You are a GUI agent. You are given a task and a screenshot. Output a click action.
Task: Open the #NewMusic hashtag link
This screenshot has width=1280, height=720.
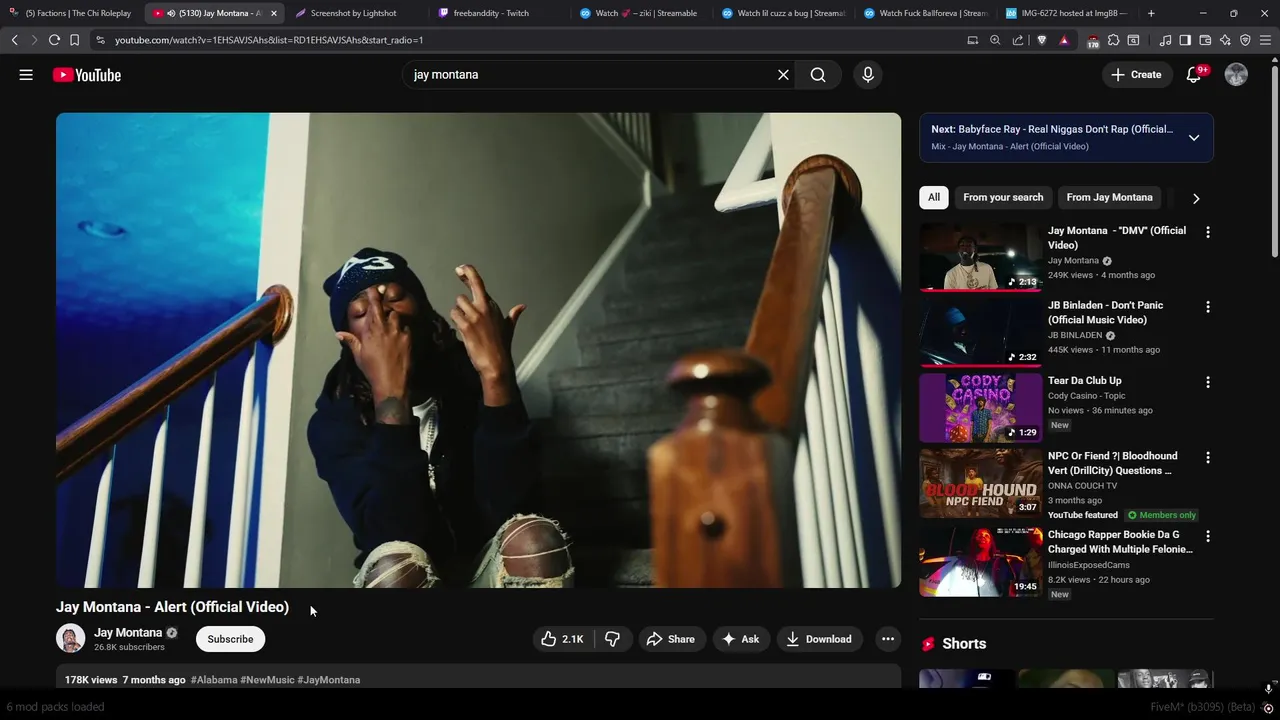tap(267, 680)
